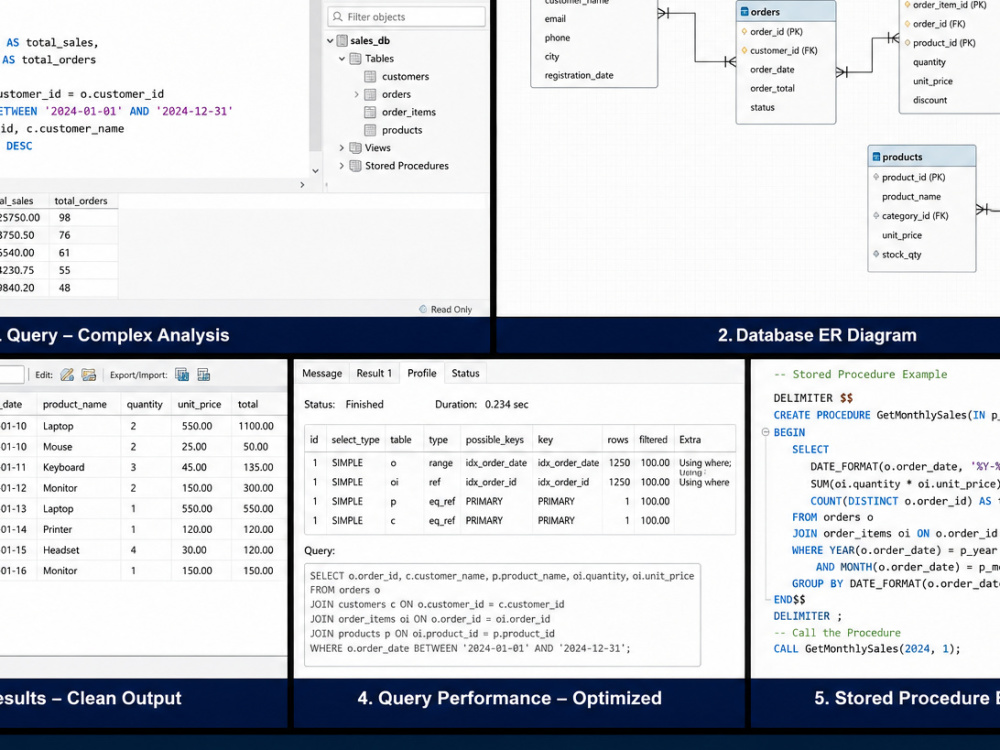The image size is (1000, 750).
Task: Click the product_name column header
Action: click(x=75, y=404)
